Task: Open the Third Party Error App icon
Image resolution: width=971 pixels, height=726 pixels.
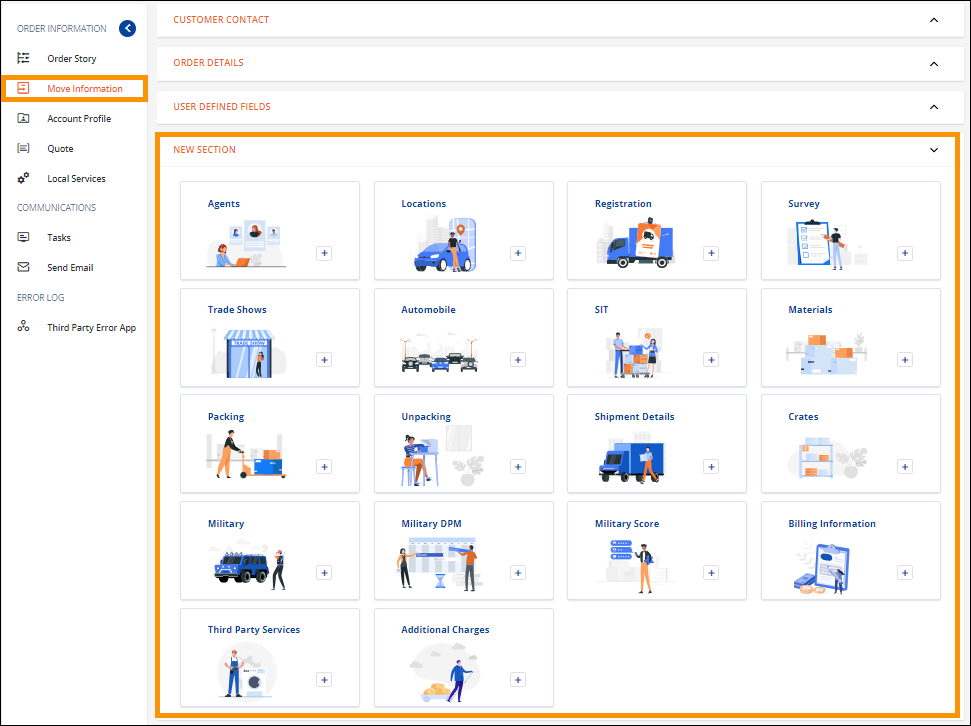Action: [x=23, y=326]
